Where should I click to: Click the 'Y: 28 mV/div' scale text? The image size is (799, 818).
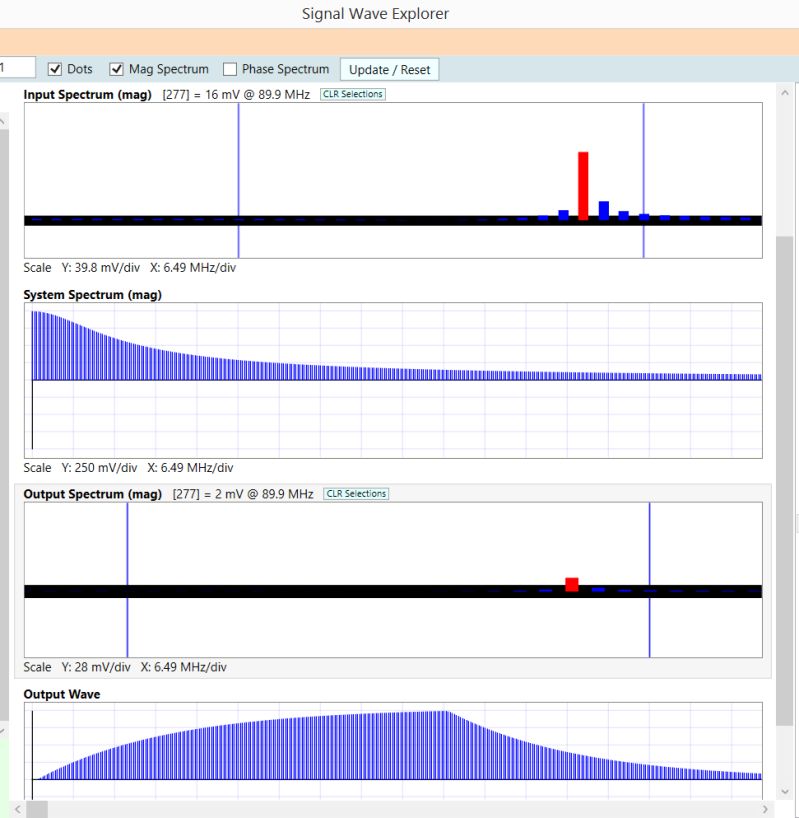[x=96, y=667]
